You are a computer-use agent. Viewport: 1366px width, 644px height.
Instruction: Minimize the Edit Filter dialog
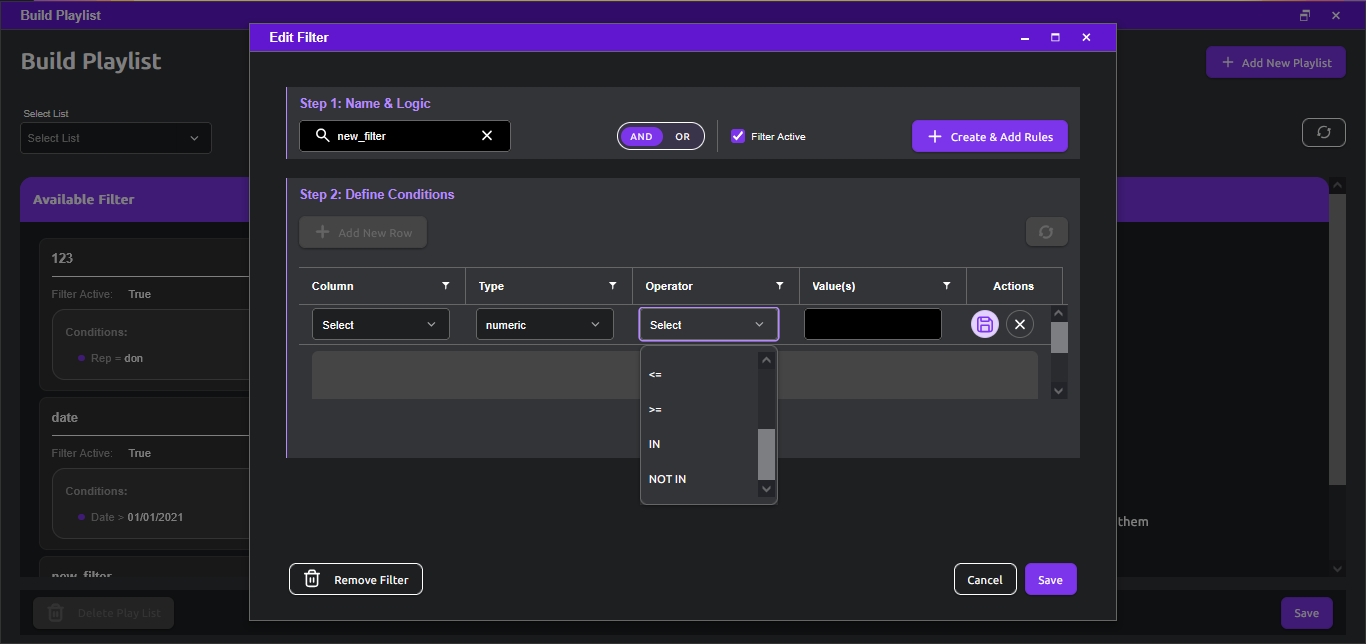(1025, 37)
